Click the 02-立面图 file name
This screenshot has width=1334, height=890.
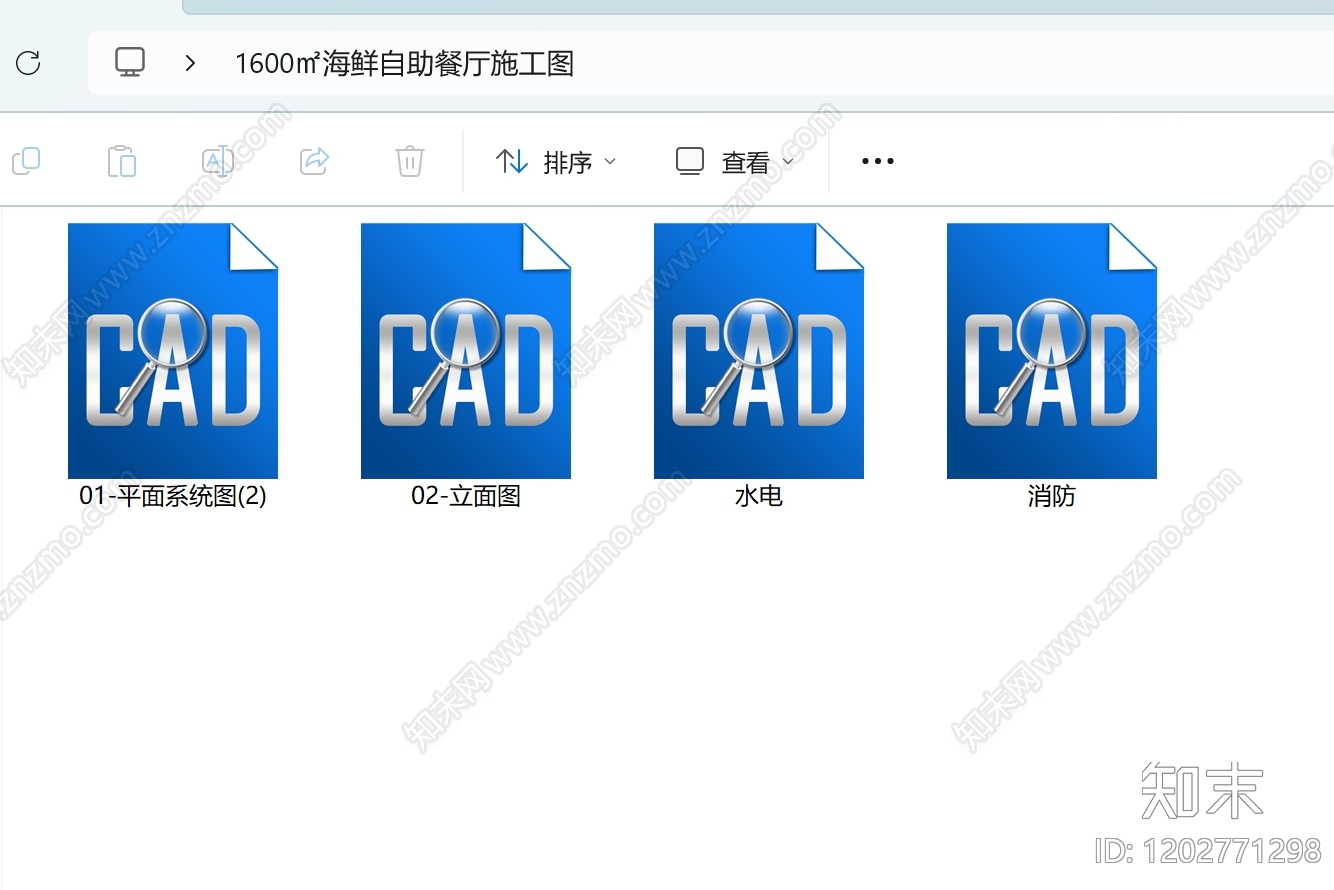[x=466, y=496]
